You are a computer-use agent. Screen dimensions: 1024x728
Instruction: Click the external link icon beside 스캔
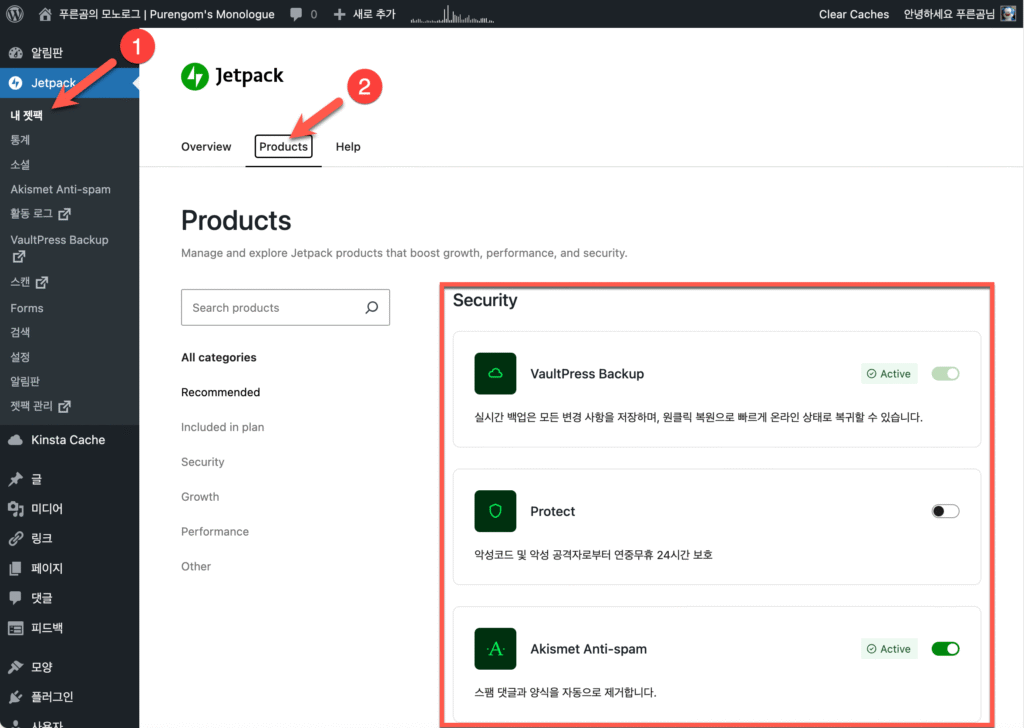[x=42, y=282]
